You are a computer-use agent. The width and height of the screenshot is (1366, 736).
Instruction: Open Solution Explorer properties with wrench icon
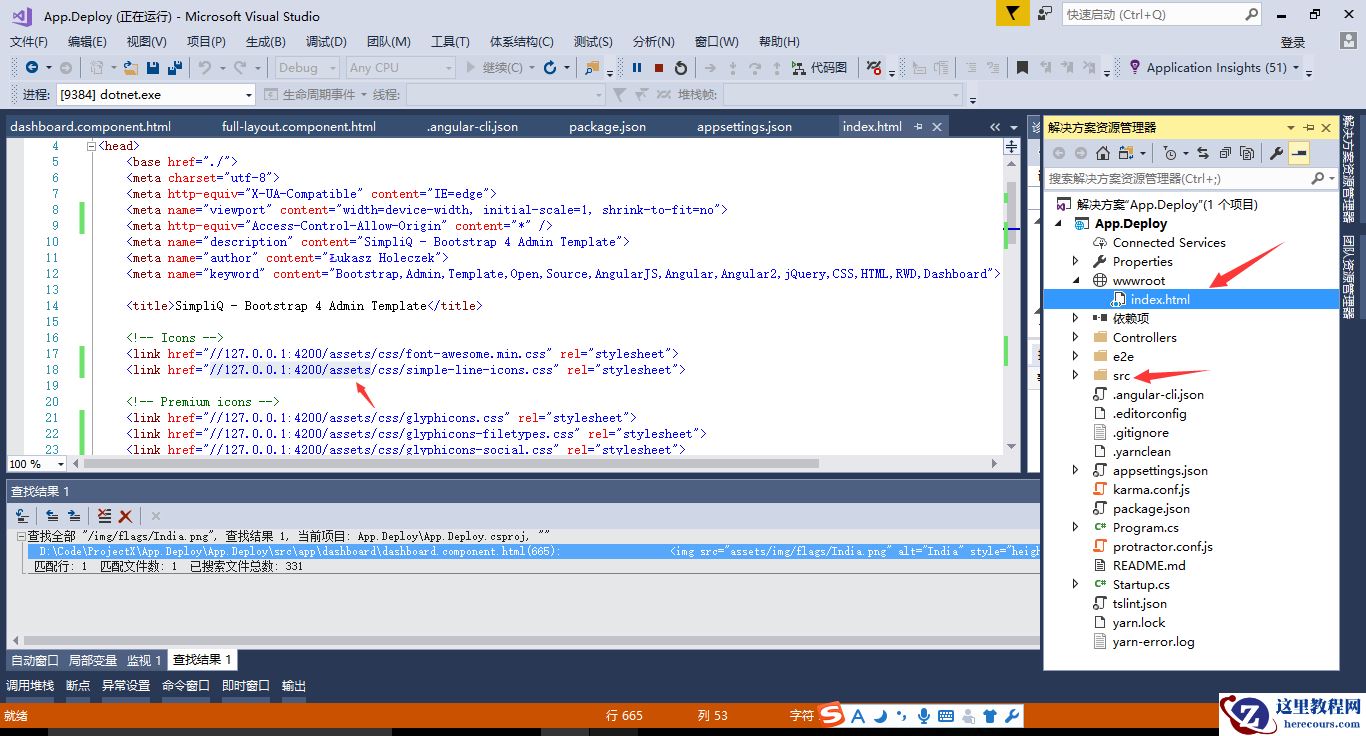[1276, 154]
